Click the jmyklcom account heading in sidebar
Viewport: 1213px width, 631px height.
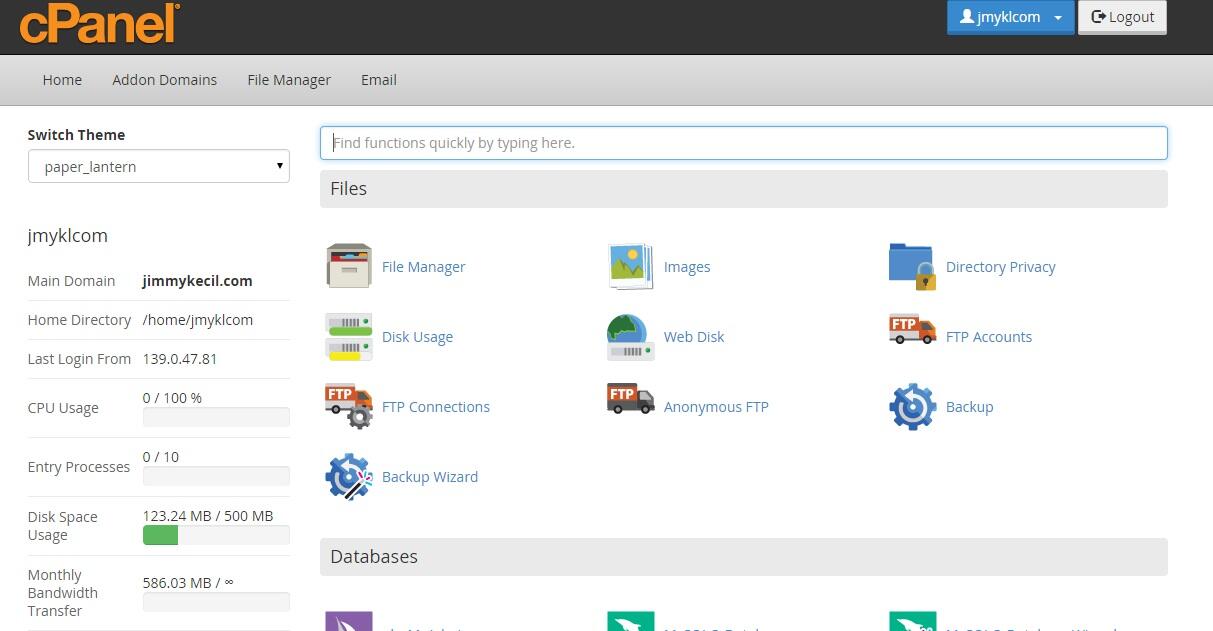(67, 236)
